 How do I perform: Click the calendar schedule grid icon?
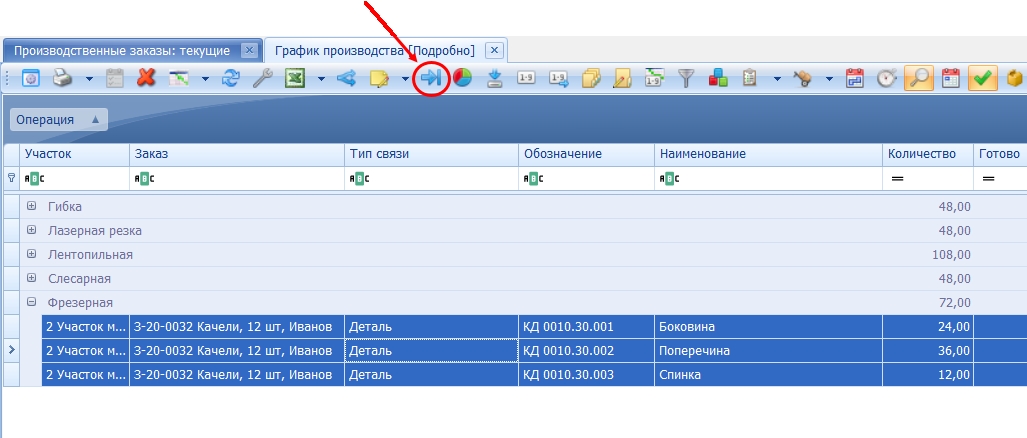click(950, 79)
